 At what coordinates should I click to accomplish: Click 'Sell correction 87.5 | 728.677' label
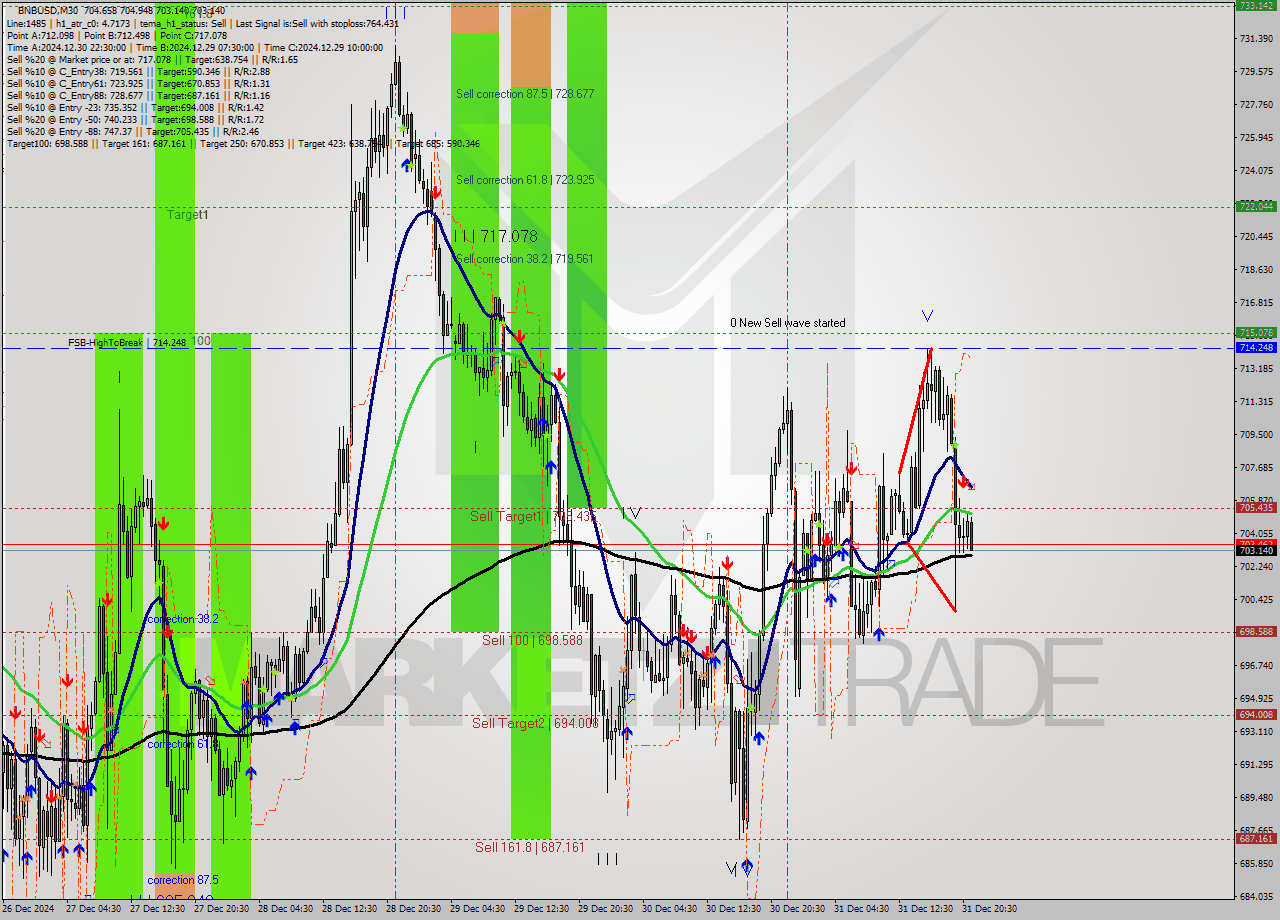click(x=525, y=94)
